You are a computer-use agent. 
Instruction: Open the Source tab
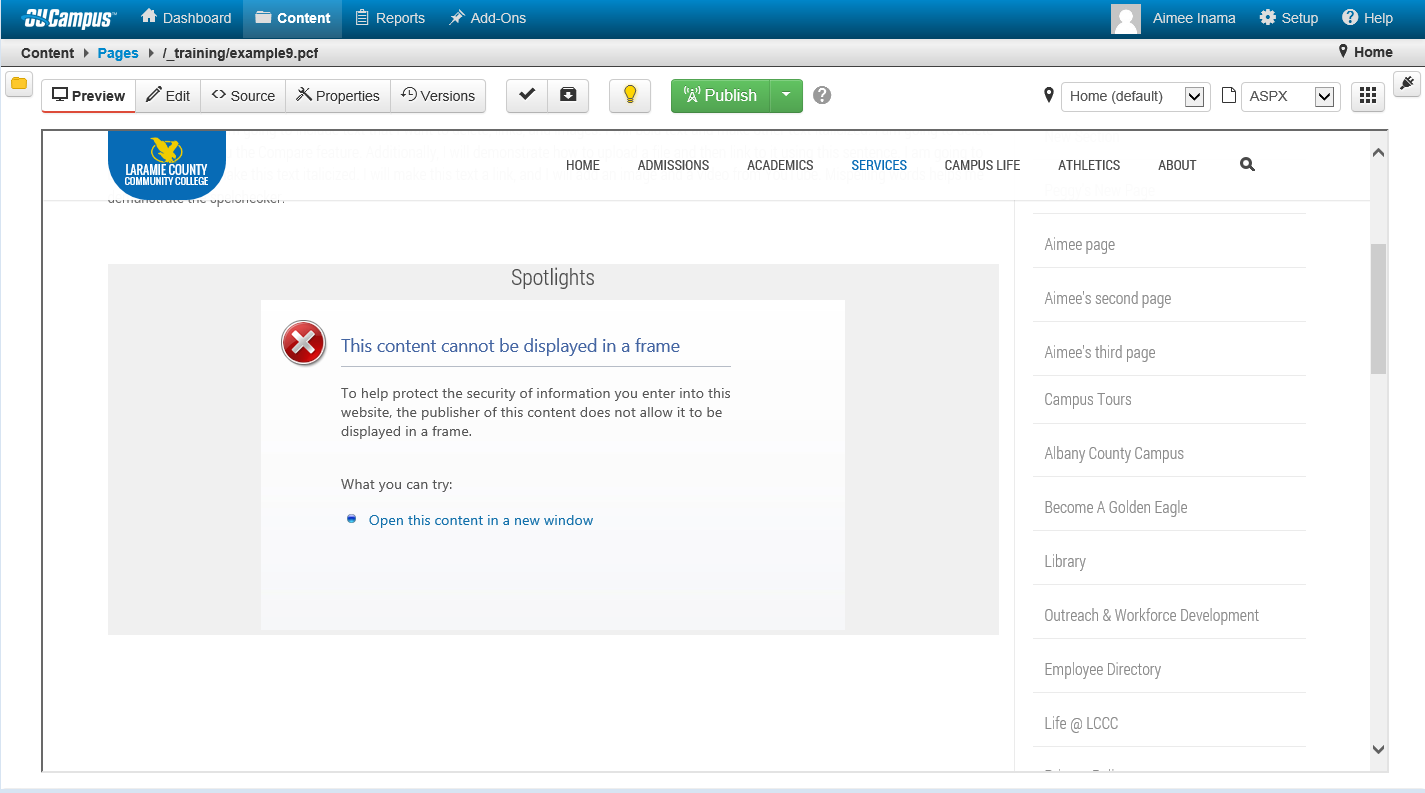(243, 96)
